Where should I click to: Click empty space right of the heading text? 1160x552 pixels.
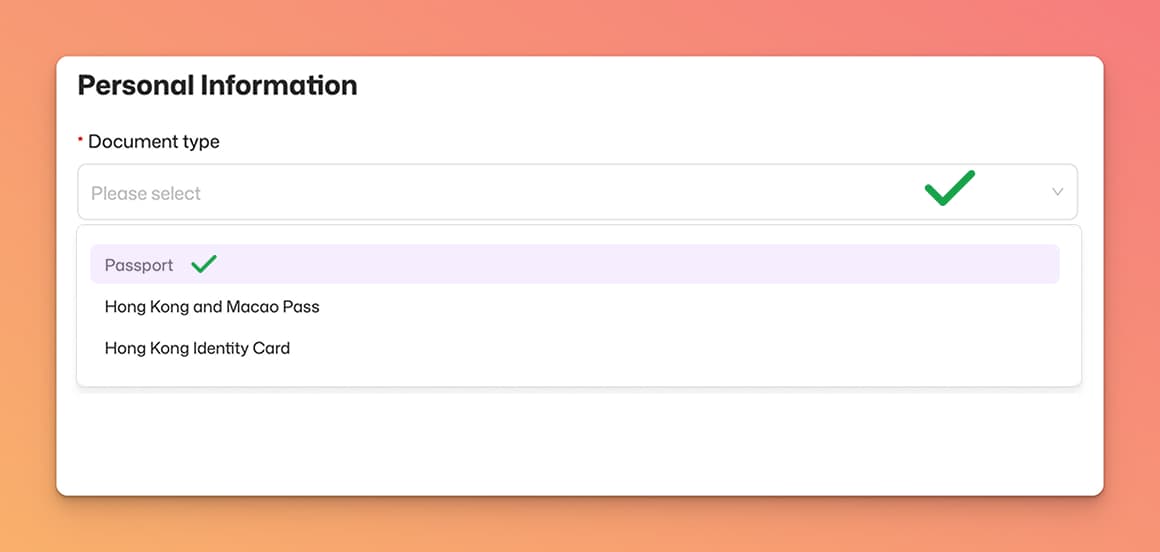click(700, 85)
